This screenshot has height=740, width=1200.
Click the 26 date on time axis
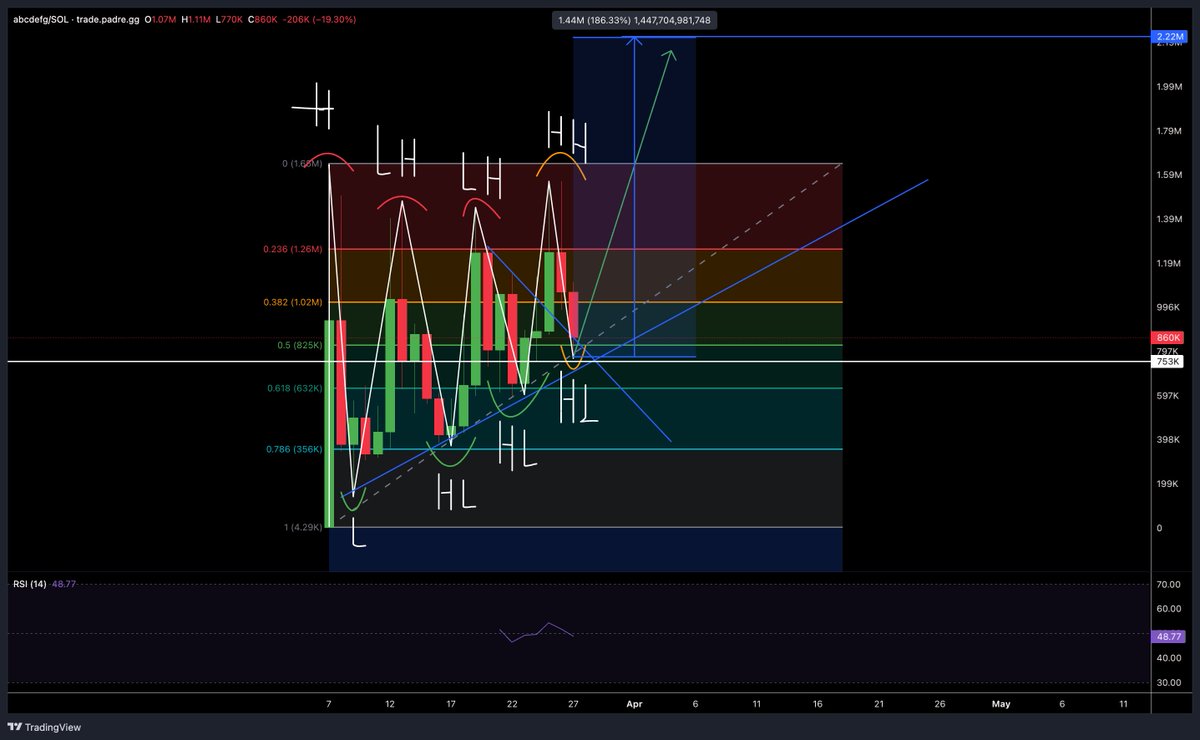point(940,704)
